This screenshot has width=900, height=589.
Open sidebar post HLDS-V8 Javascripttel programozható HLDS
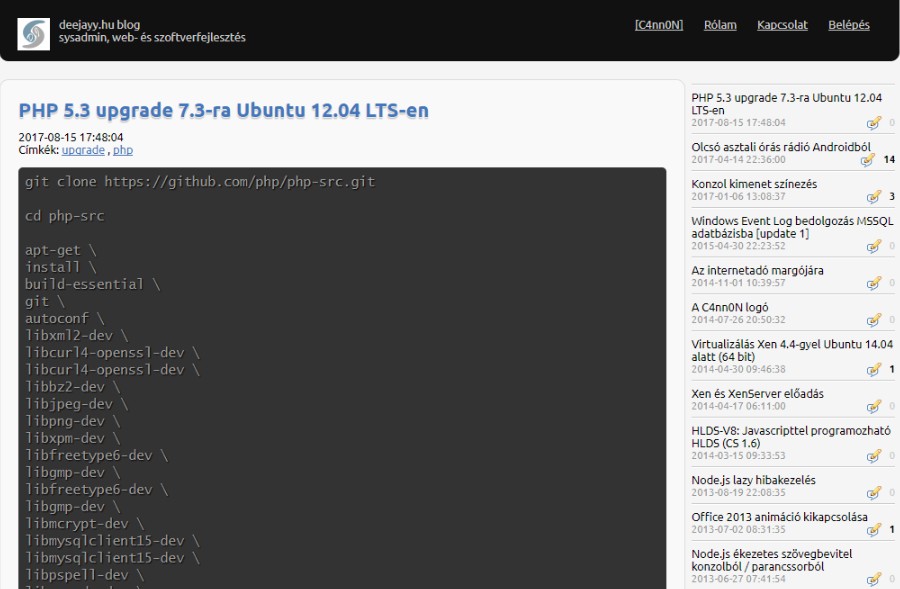coord(790,437)
